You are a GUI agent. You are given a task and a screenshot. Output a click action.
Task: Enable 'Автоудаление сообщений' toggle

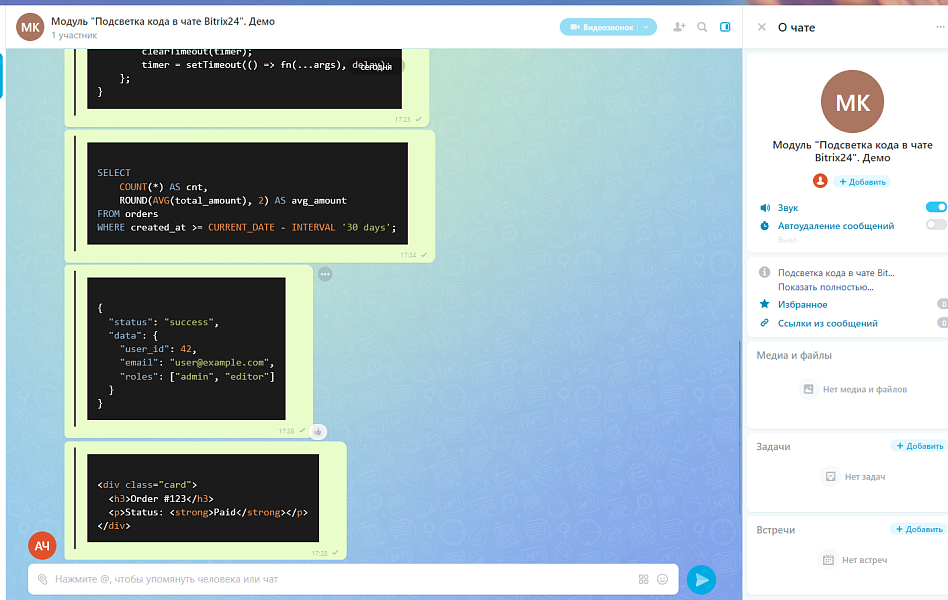coord(935,225)
